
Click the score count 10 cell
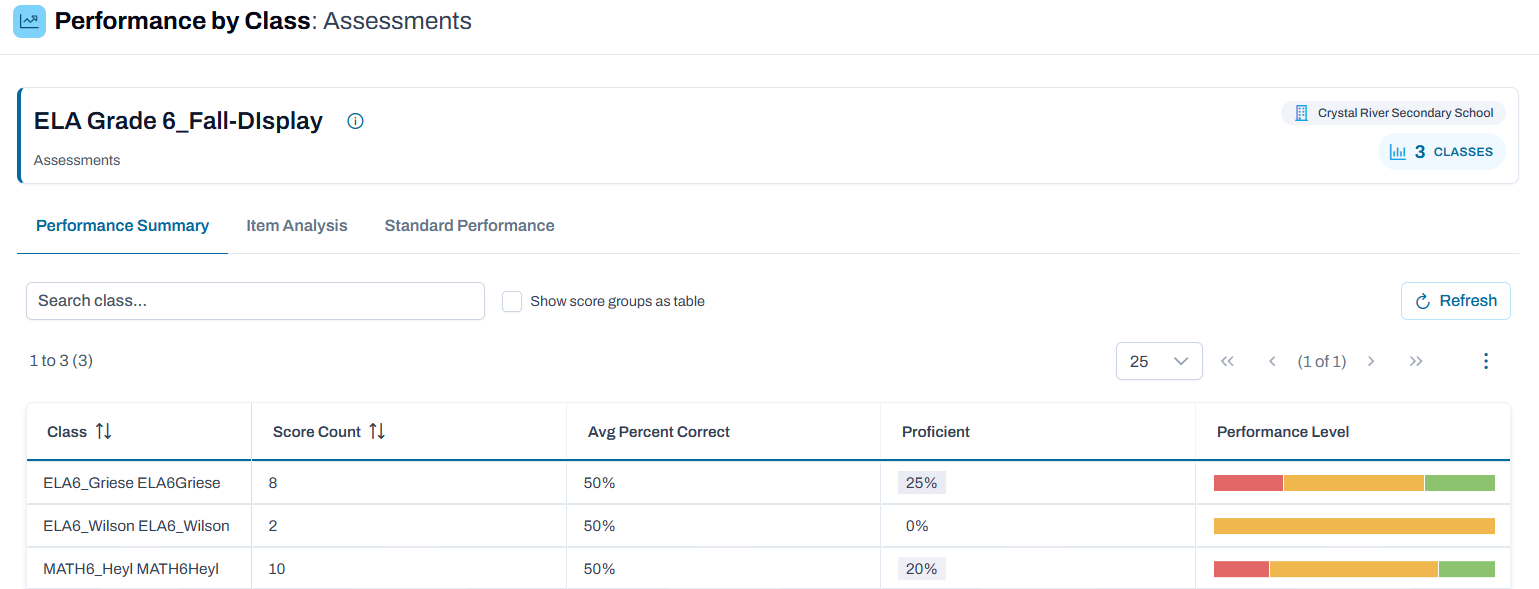(408, 569)
